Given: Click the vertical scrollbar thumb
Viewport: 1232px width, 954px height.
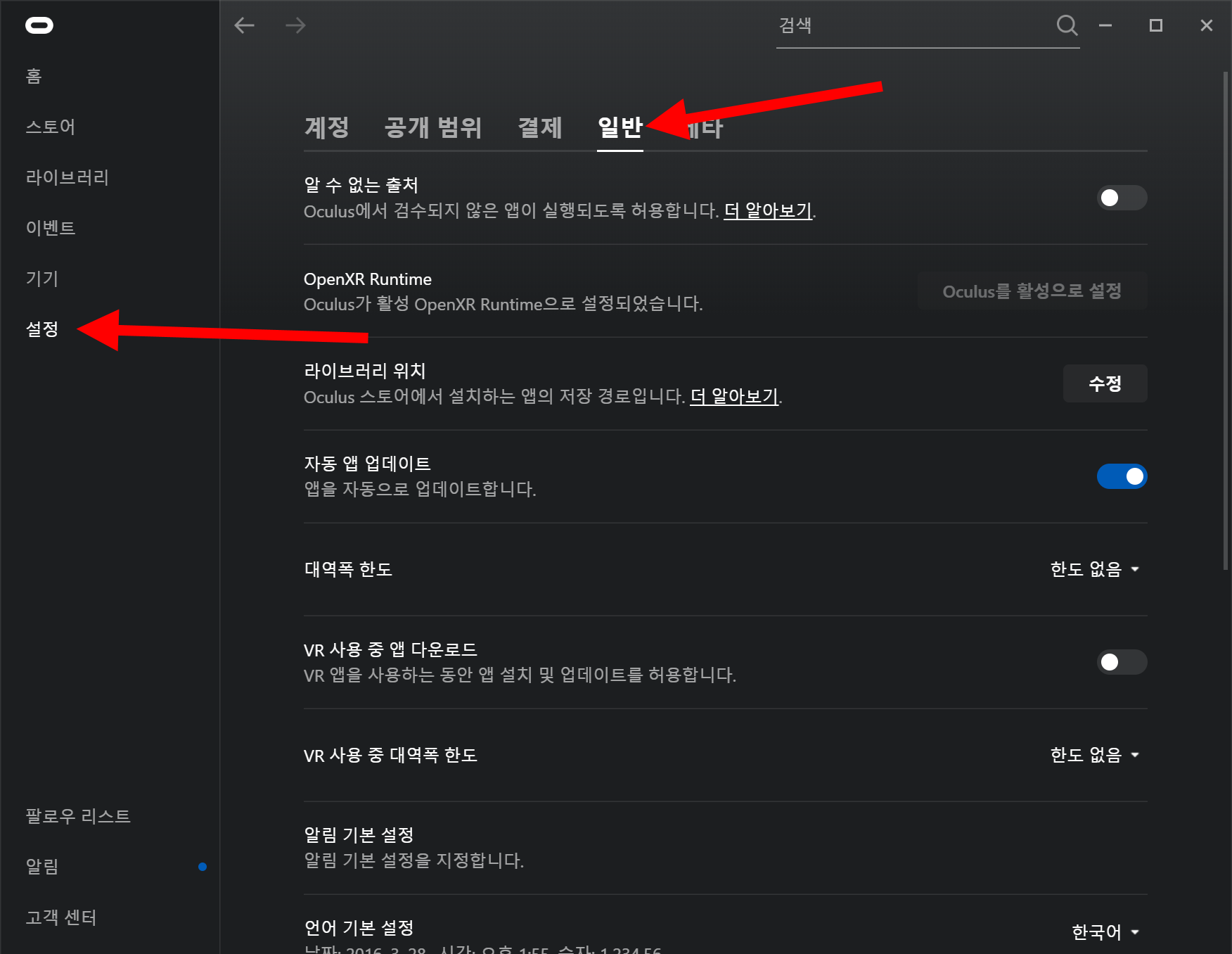Looking at the screenshot, I should [1226, 320].
